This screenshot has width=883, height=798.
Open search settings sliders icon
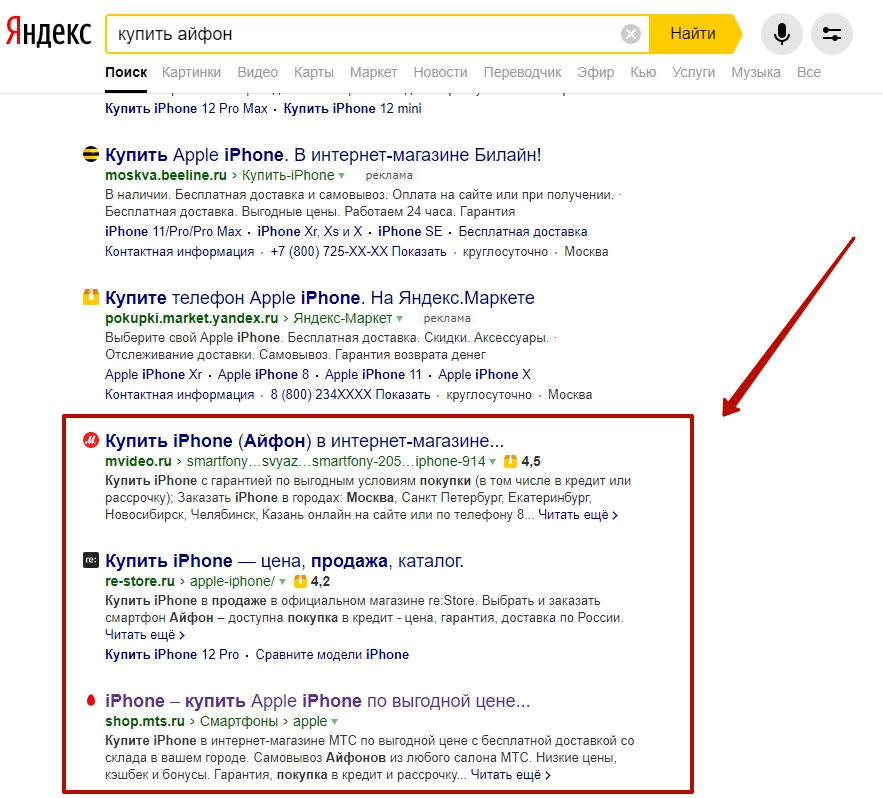[832, 34]
